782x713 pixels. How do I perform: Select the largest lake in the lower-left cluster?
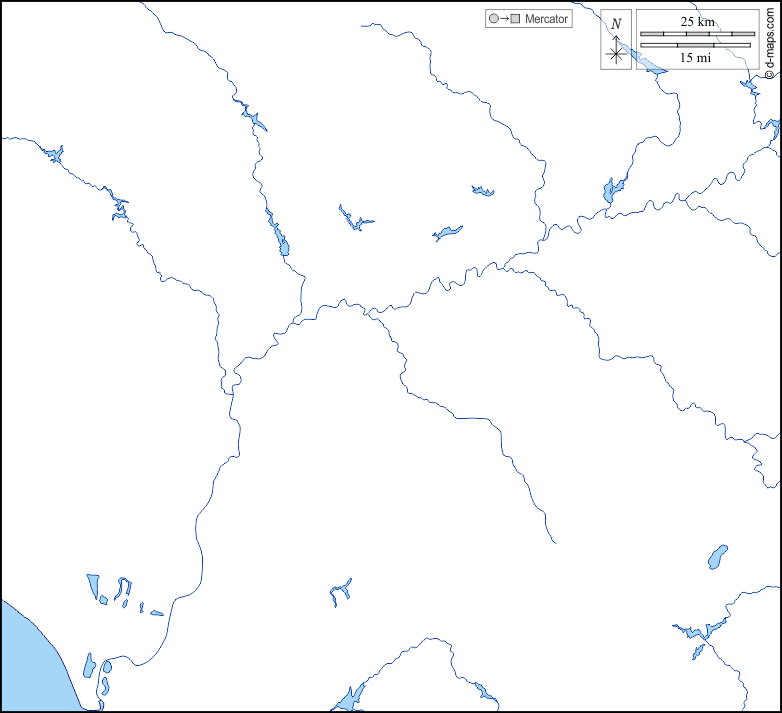pos(94,586)
